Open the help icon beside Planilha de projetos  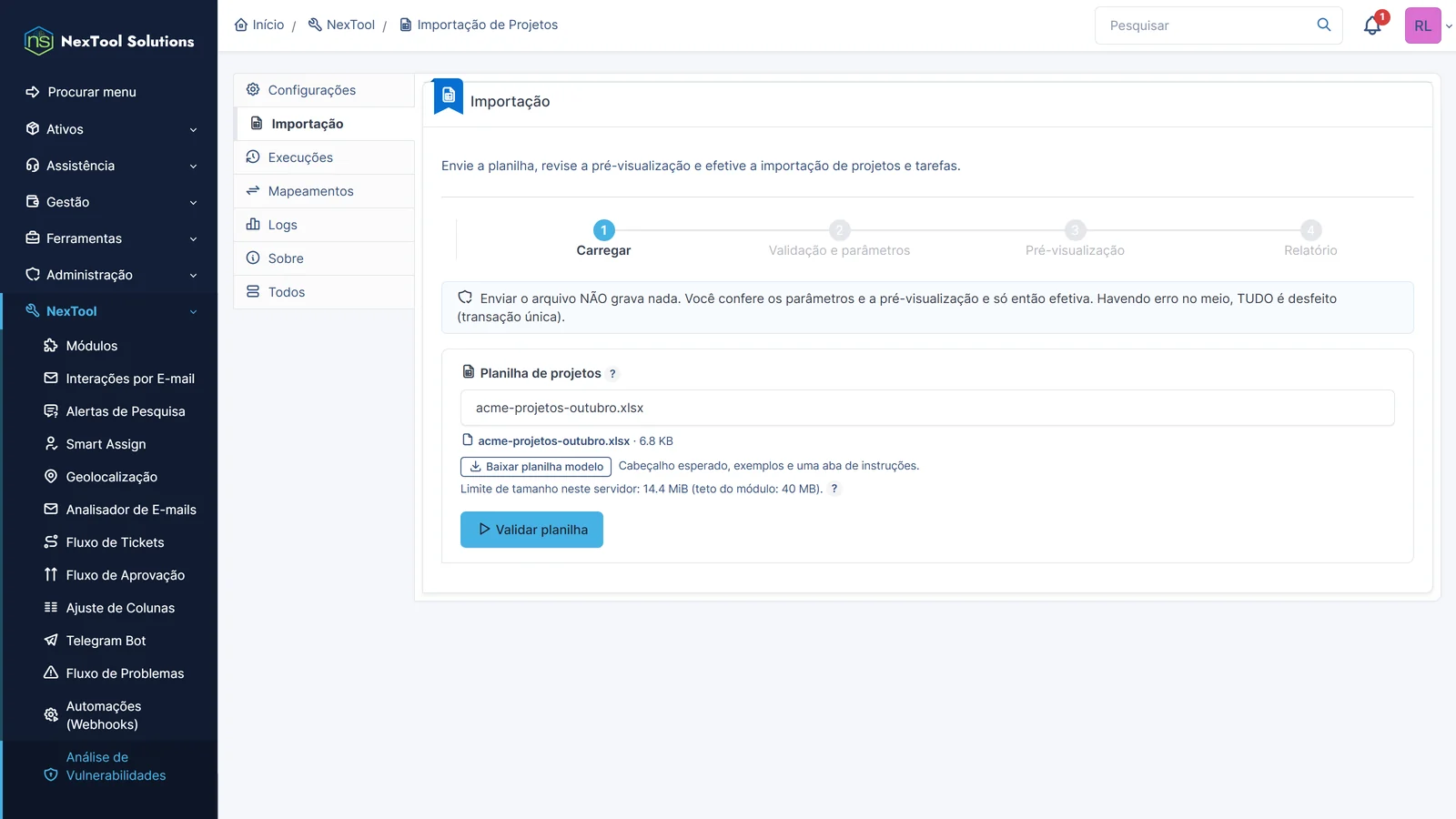click(612, 374)
